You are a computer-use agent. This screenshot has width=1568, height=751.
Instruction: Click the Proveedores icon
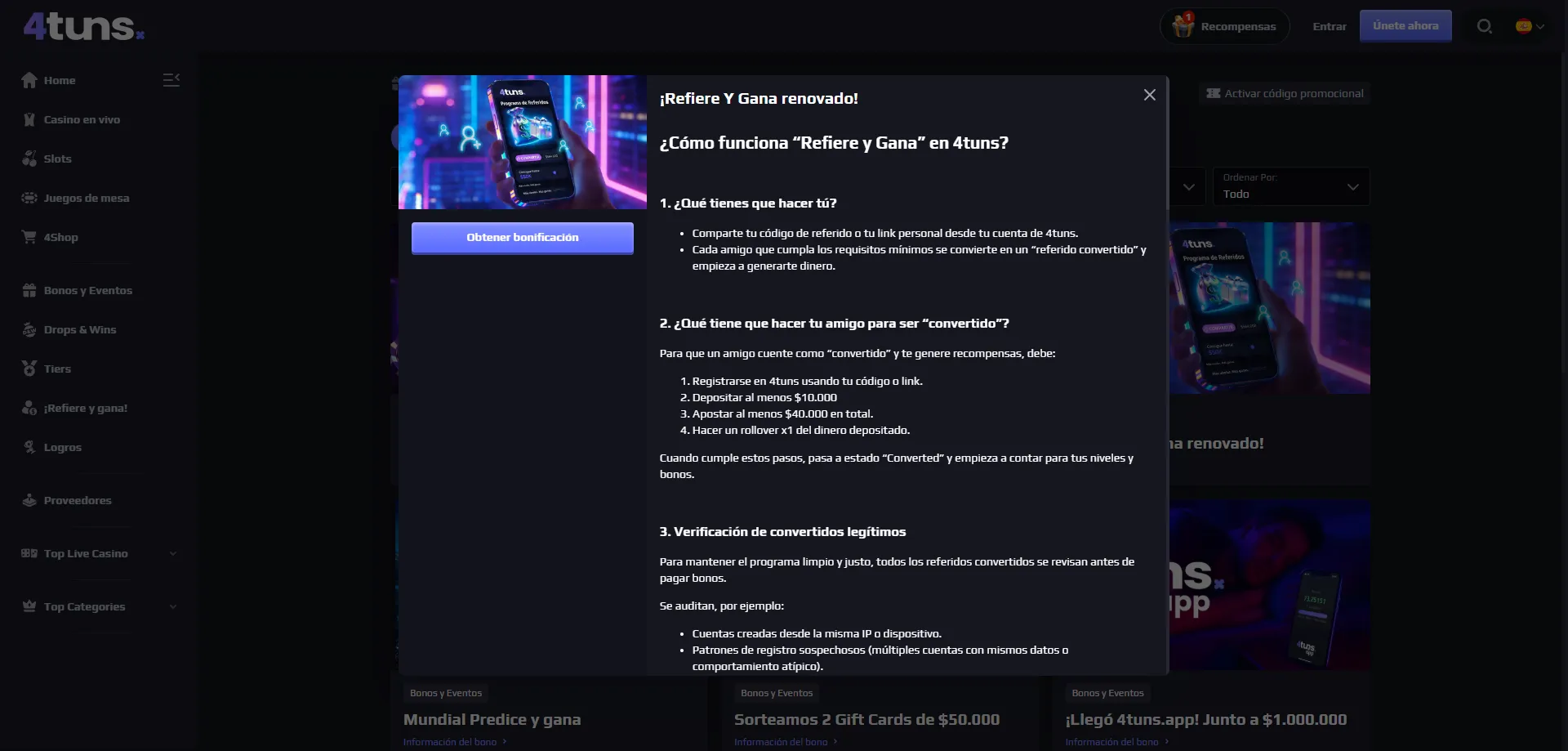coord(29,500)
